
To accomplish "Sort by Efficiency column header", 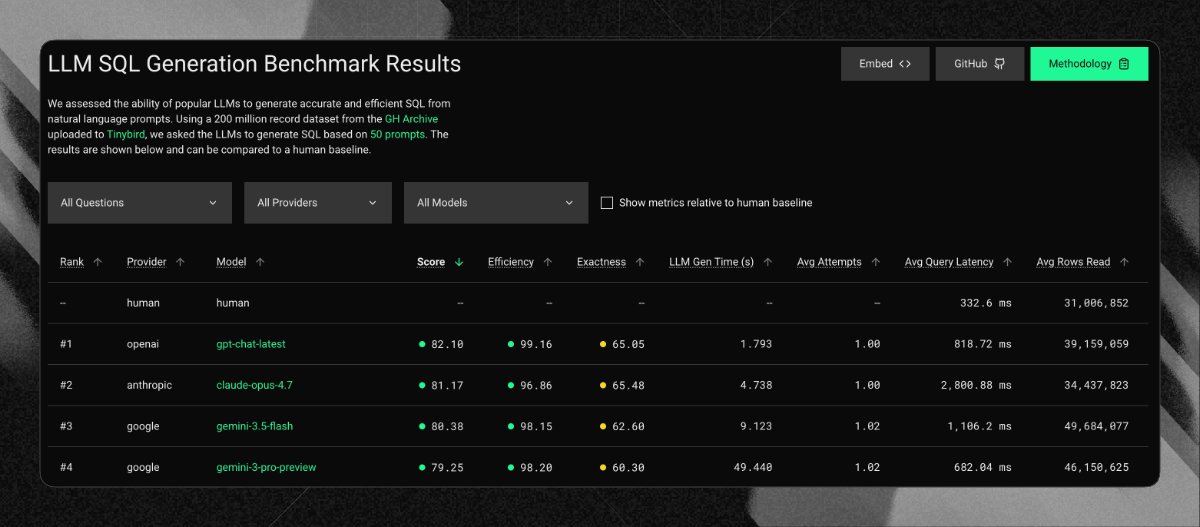I will tap(511, 262).
